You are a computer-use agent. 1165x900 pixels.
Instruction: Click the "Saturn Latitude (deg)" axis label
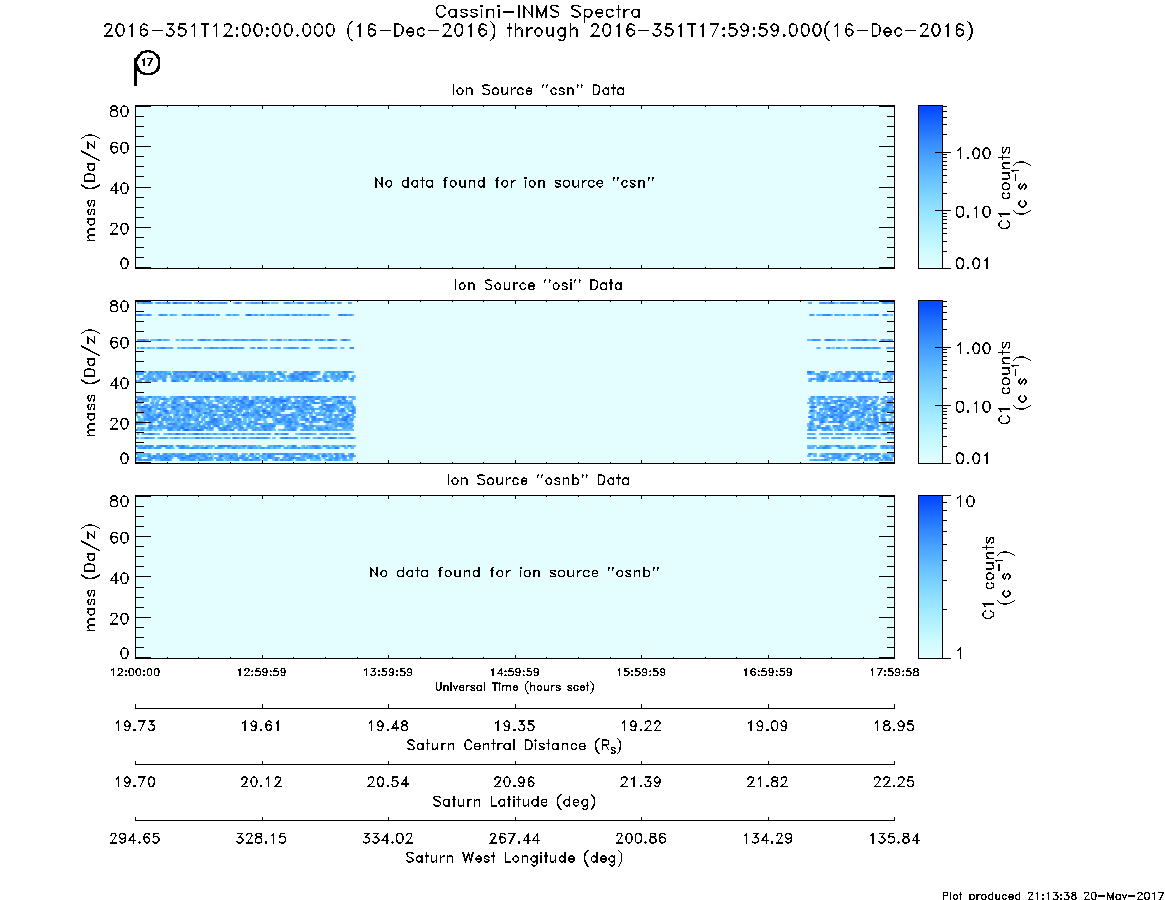514,802
